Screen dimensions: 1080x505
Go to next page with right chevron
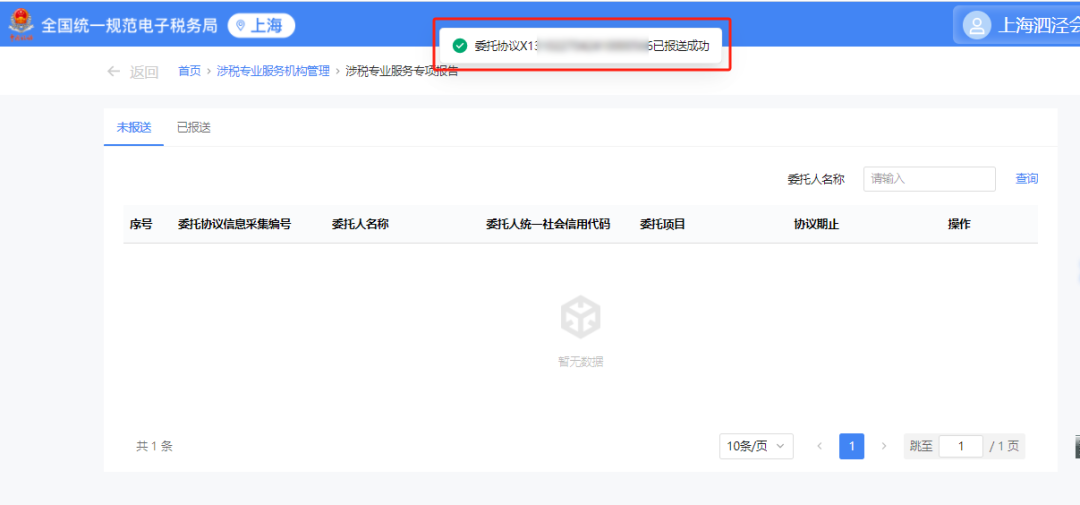click(x=883, y=446)
